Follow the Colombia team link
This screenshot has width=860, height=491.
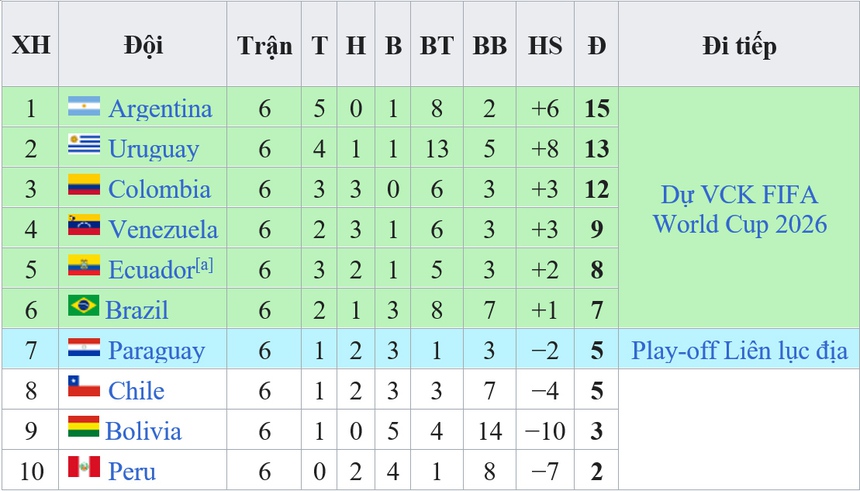pyautogui.click(x=159, y=189)
